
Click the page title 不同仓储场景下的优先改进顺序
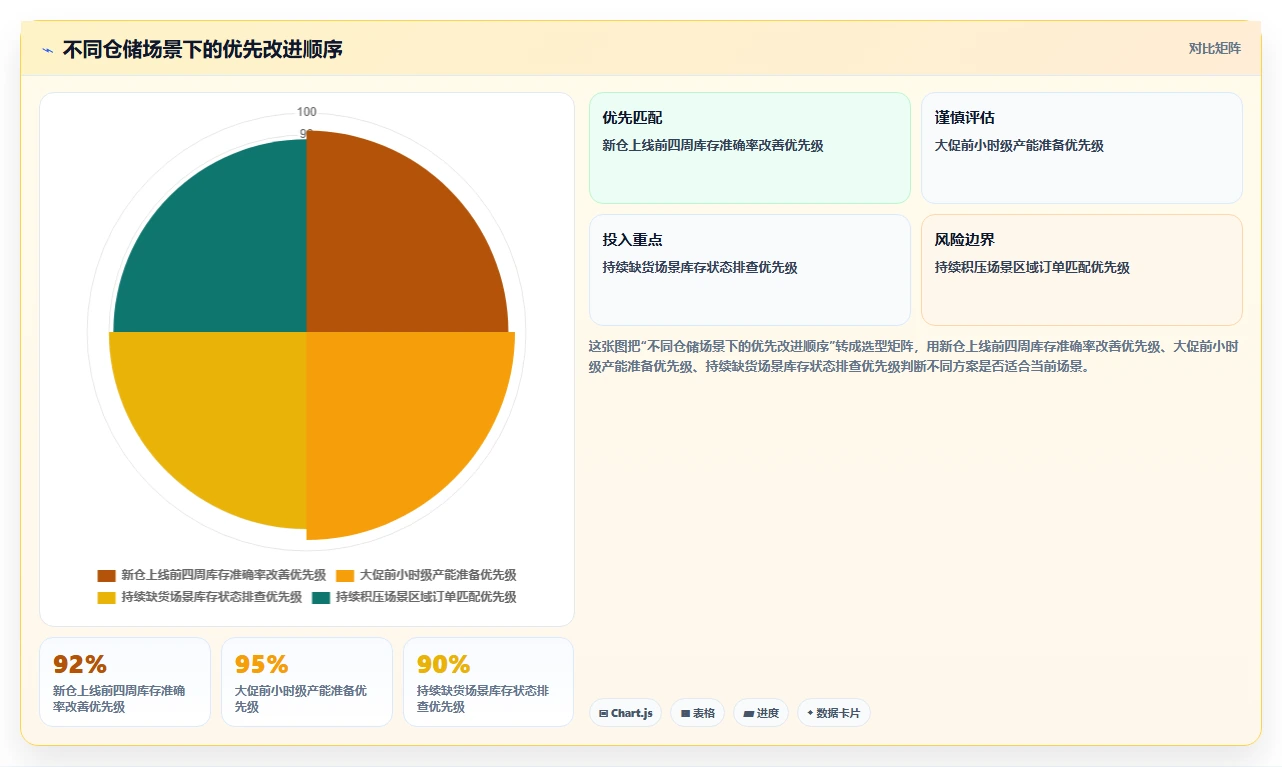pos(203,49)
